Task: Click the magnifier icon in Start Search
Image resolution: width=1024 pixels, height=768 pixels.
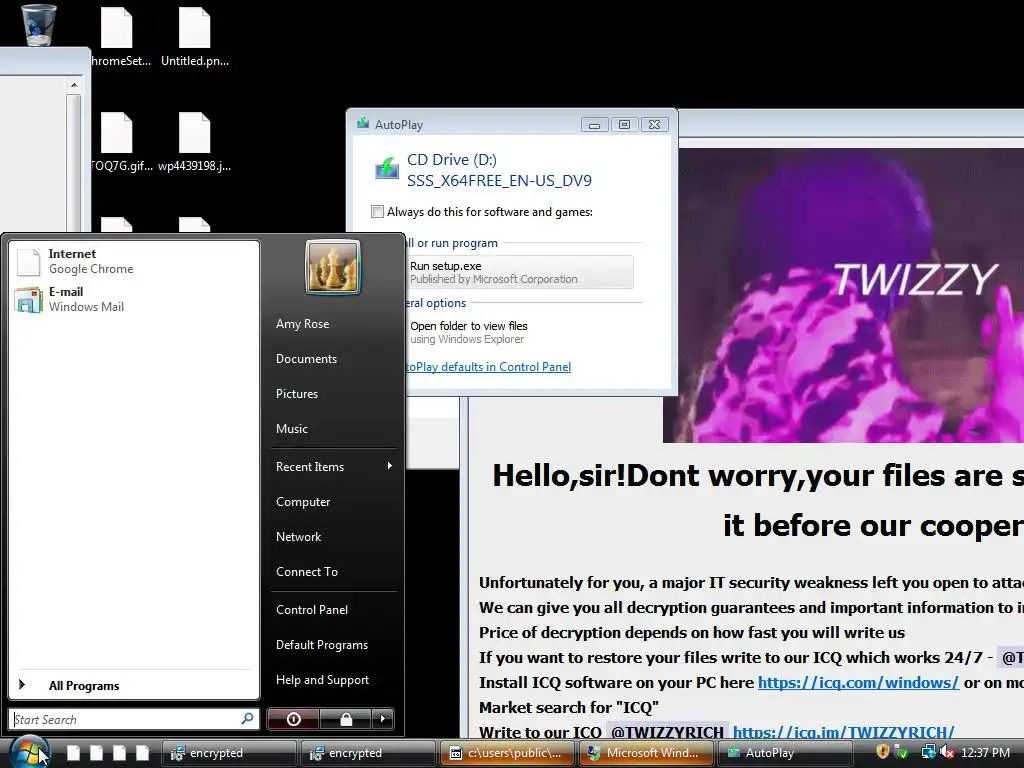Action: [x=248, y=719]
